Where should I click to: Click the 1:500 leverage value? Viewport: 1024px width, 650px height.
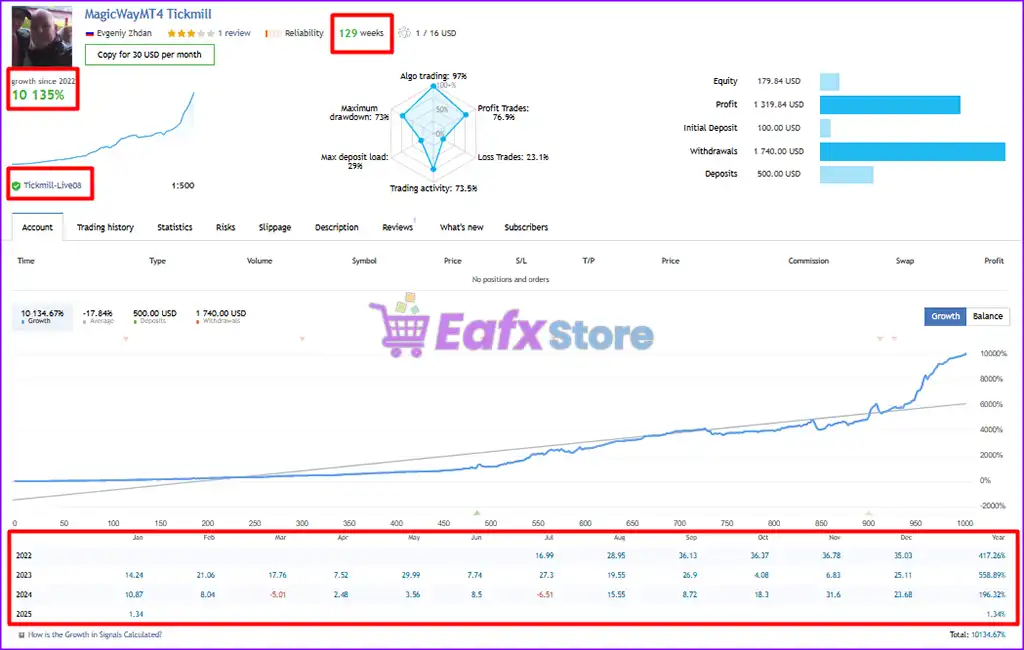(183, 186)
